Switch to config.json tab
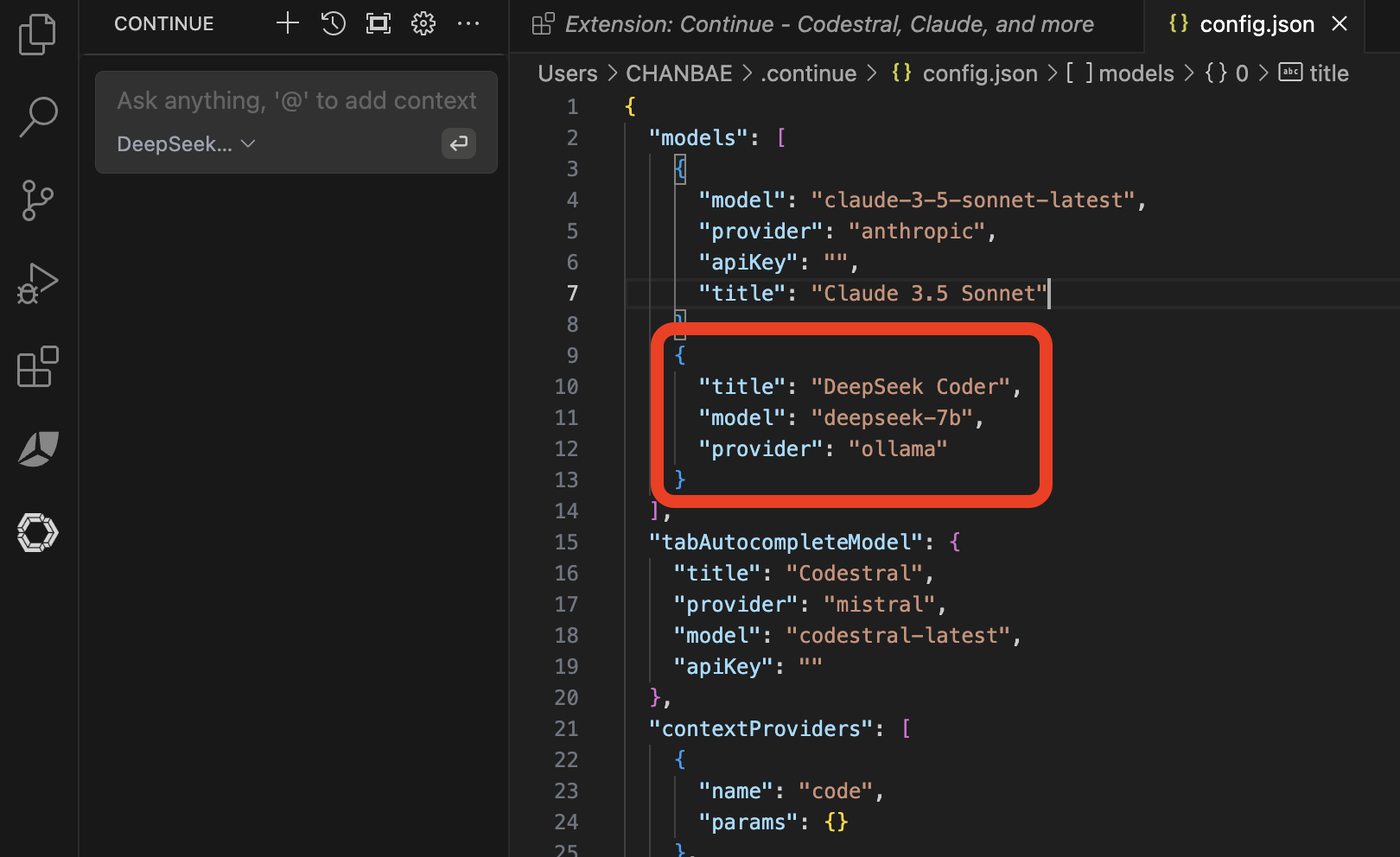This screenshot has height=857, width=1400. pos(1241,24)
